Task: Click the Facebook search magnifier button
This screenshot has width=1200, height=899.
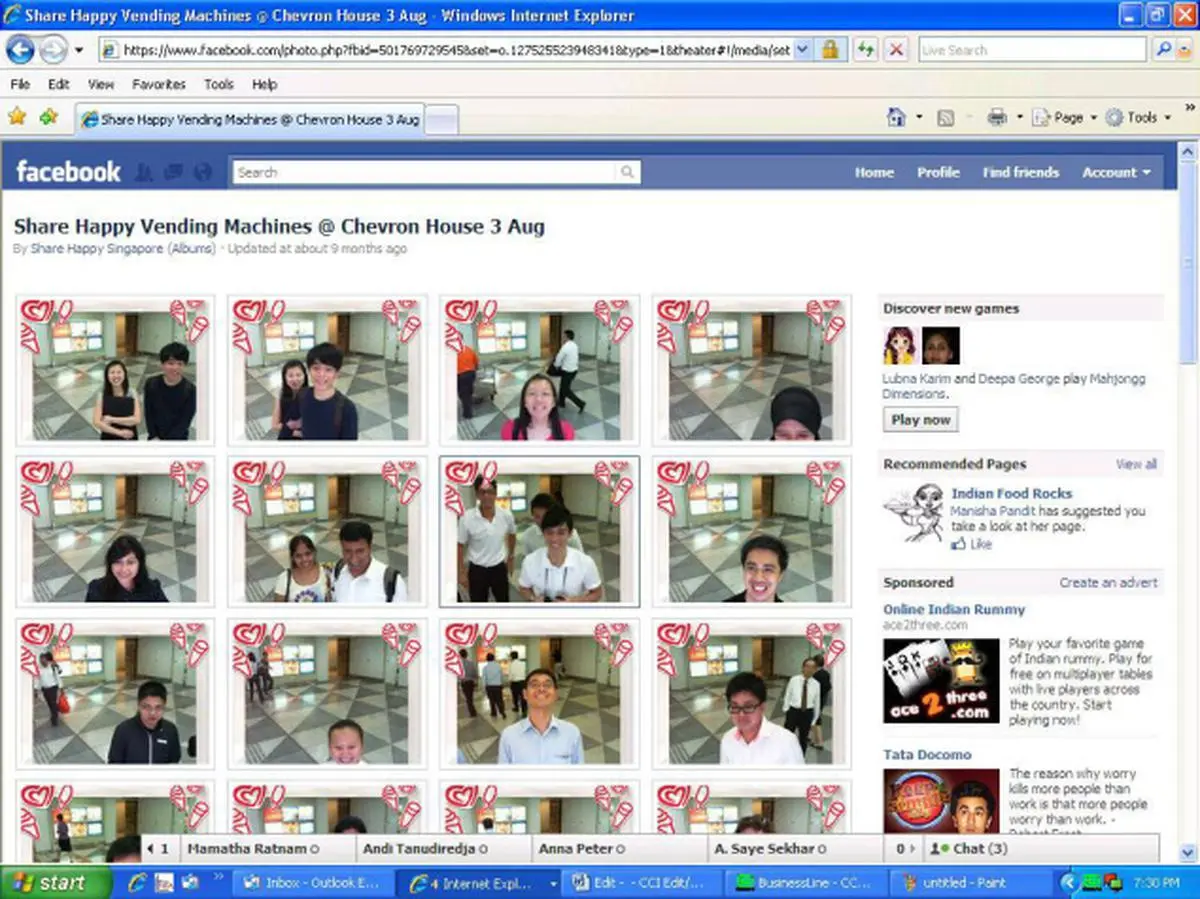Action: (x=627, y=172)
